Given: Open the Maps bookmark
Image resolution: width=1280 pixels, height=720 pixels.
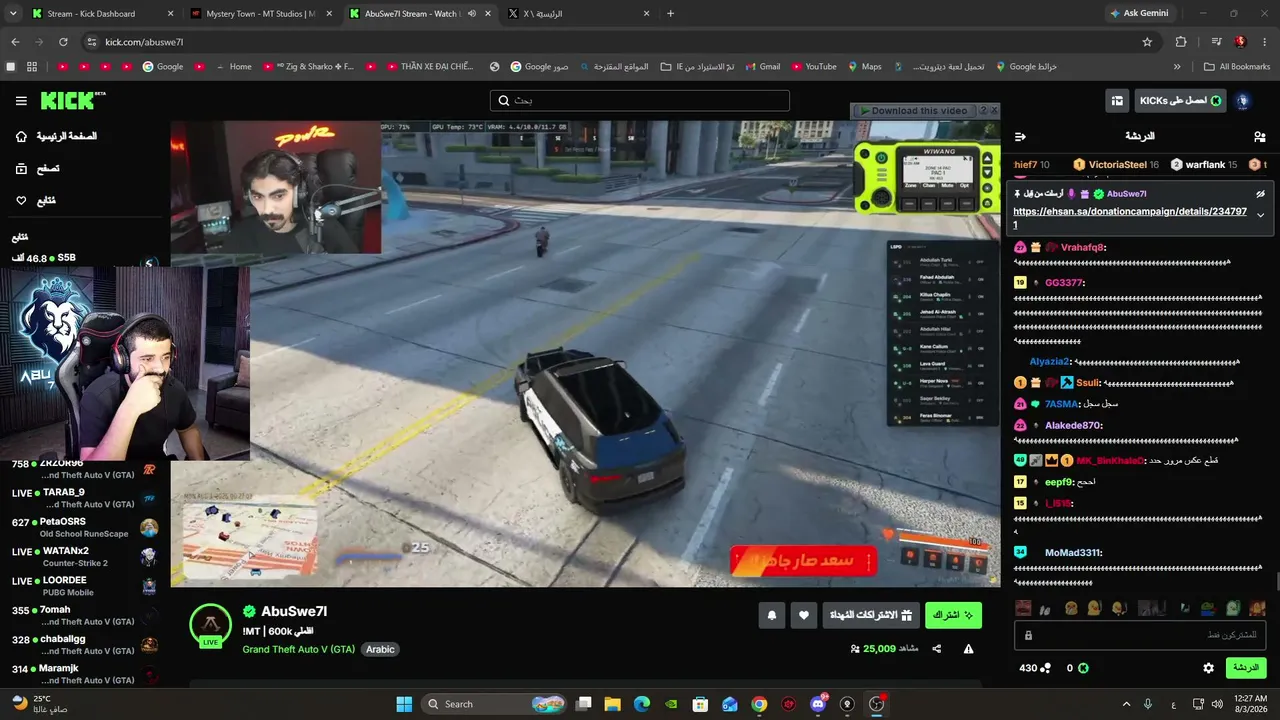Looking at the screenshot, I should [x=865, y=67].
